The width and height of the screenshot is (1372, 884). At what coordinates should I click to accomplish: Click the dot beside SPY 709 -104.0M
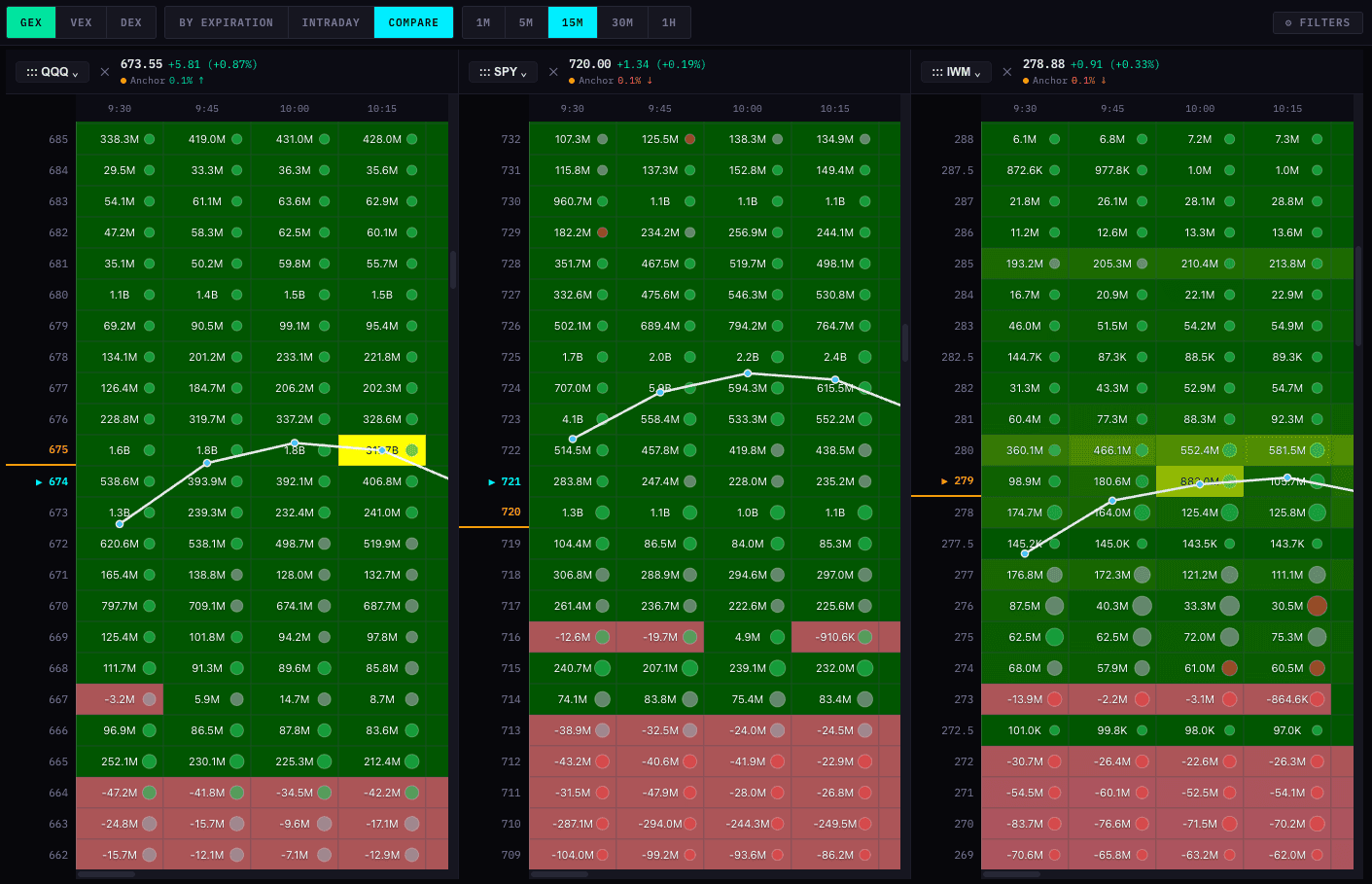pos(603,855)
